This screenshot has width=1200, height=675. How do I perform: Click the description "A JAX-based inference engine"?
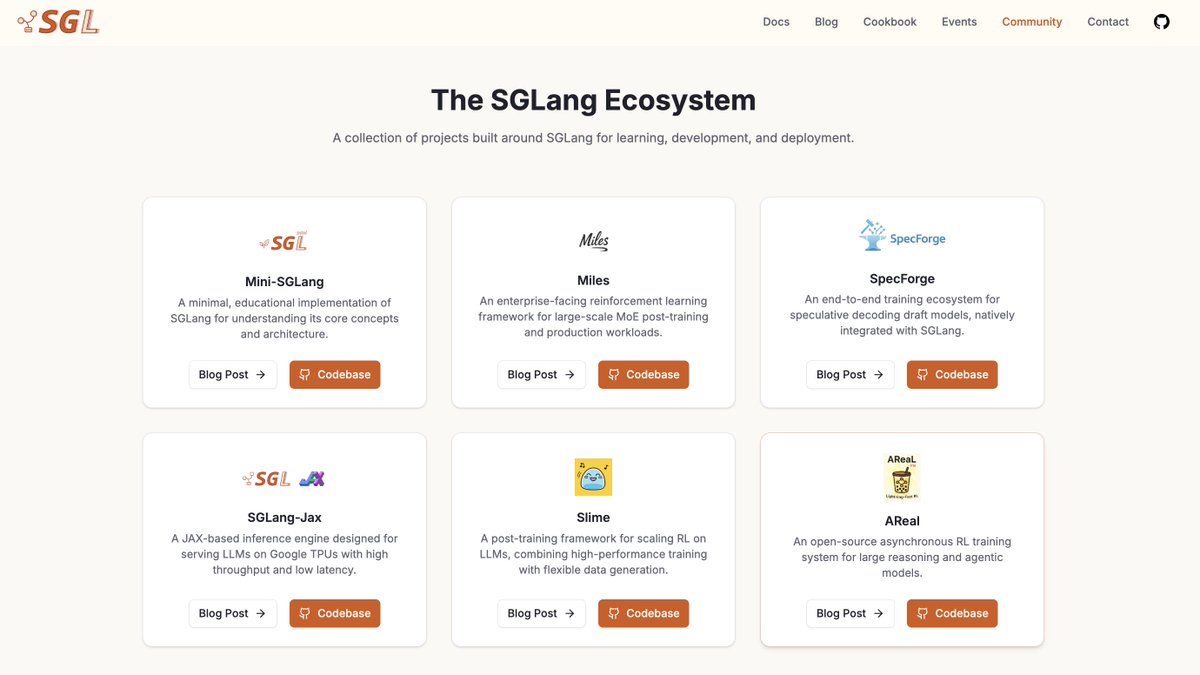point(284,554)
